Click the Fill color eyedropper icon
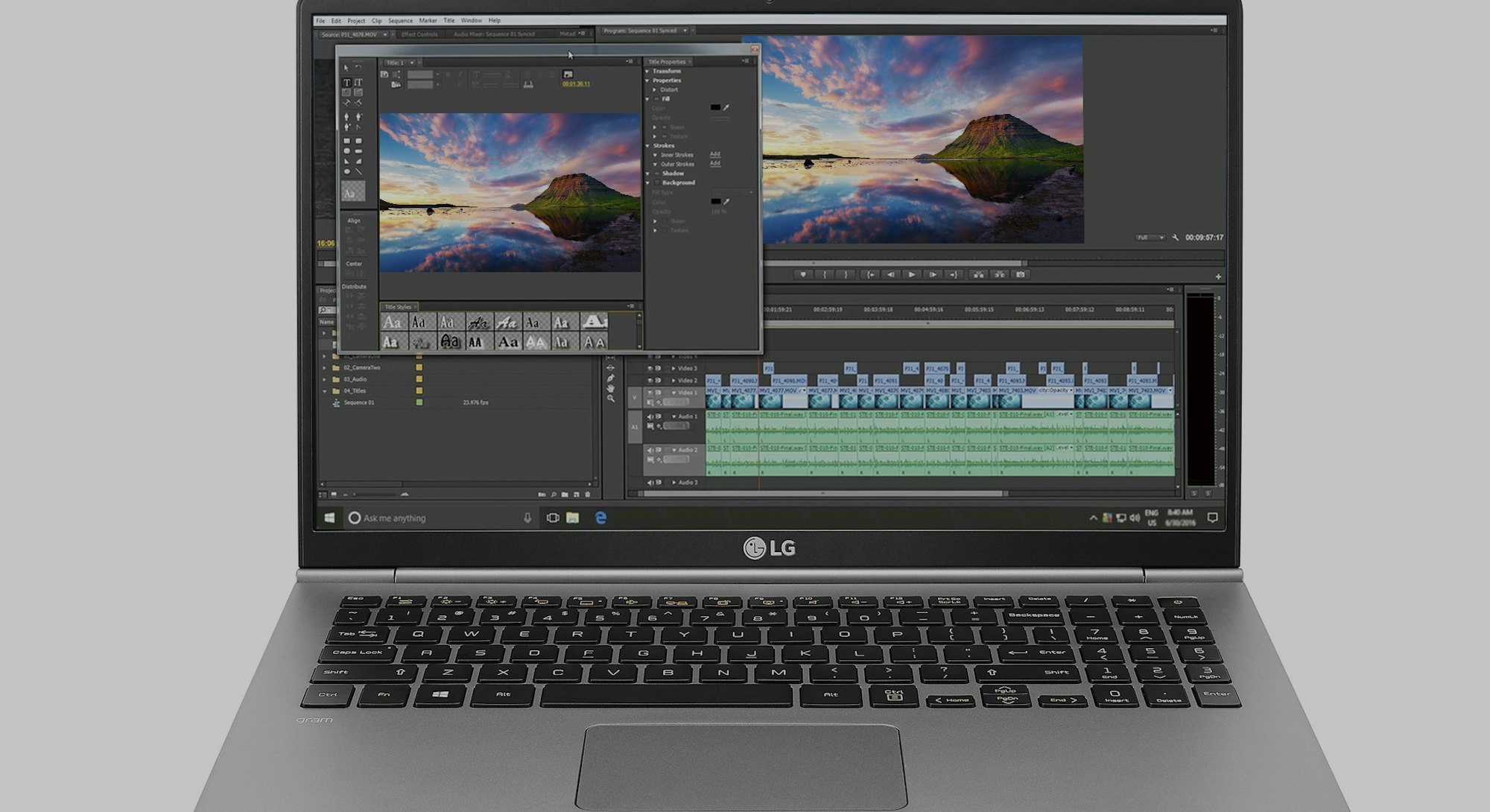The height and width of the screenshot is (812, 1490). coord(726,108)
